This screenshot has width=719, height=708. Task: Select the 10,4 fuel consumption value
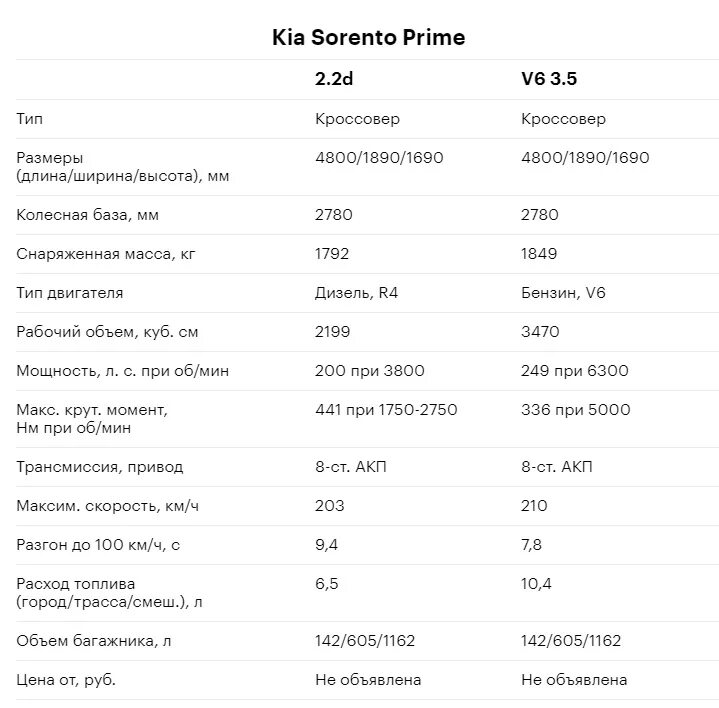(x=536, y=584)
